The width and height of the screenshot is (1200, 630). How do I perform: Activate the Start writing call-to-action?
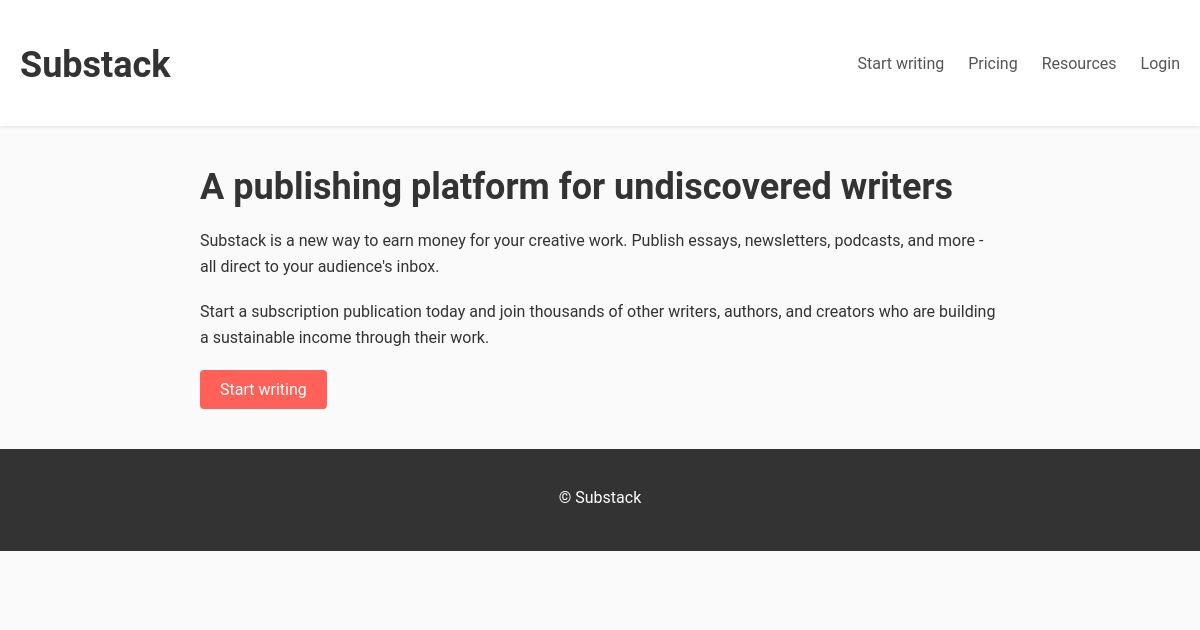[x=263, y=389]
